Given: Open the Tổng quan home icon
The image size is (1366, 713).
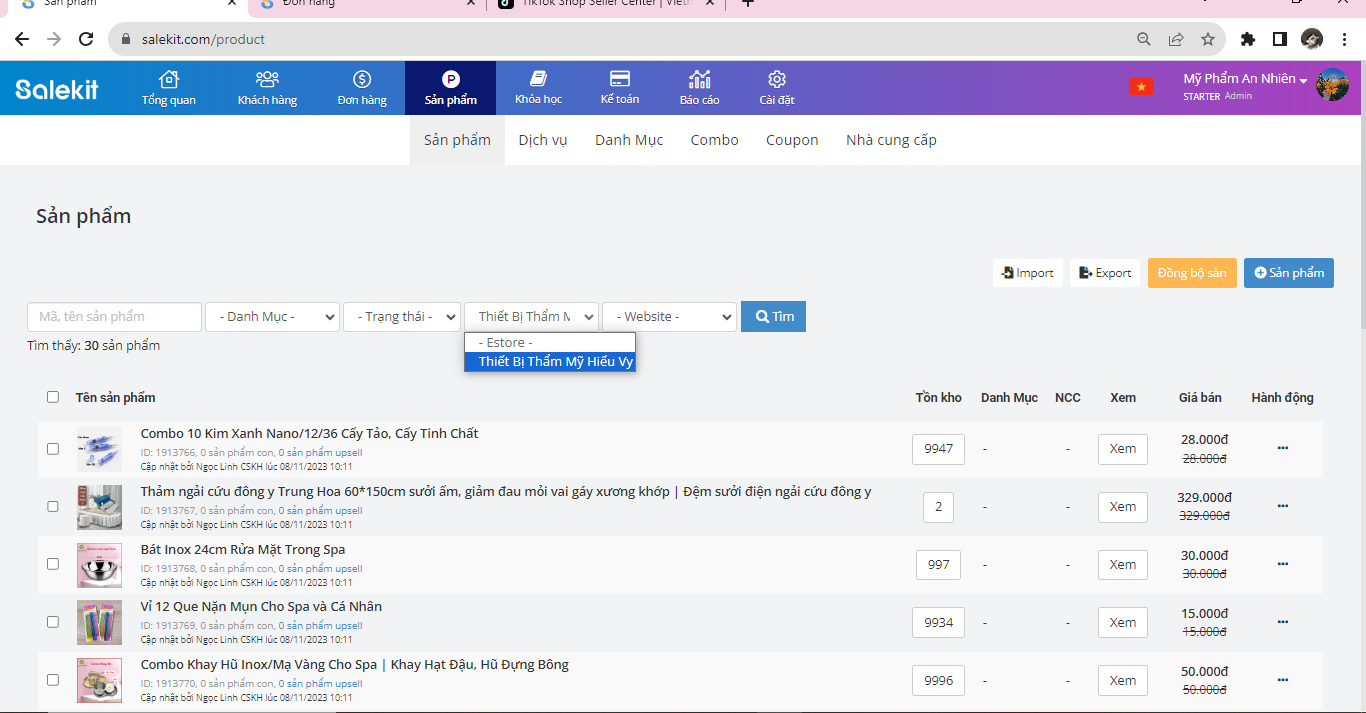Looking at the screenshot, I should pos(169,80).
